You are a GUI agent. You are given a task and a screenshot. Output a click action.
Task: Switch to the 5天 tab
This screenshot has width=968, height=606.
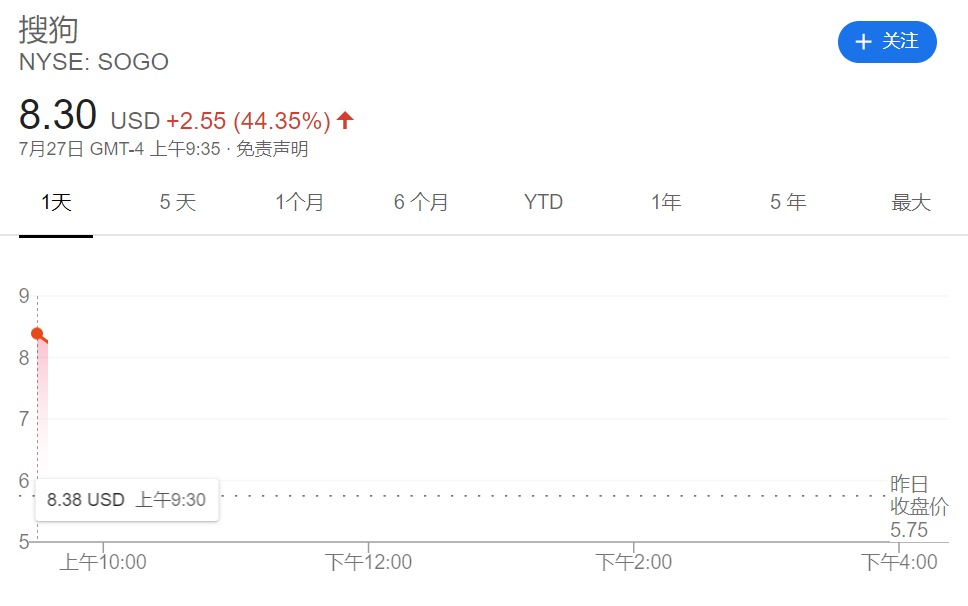click(x=178, y=202)
